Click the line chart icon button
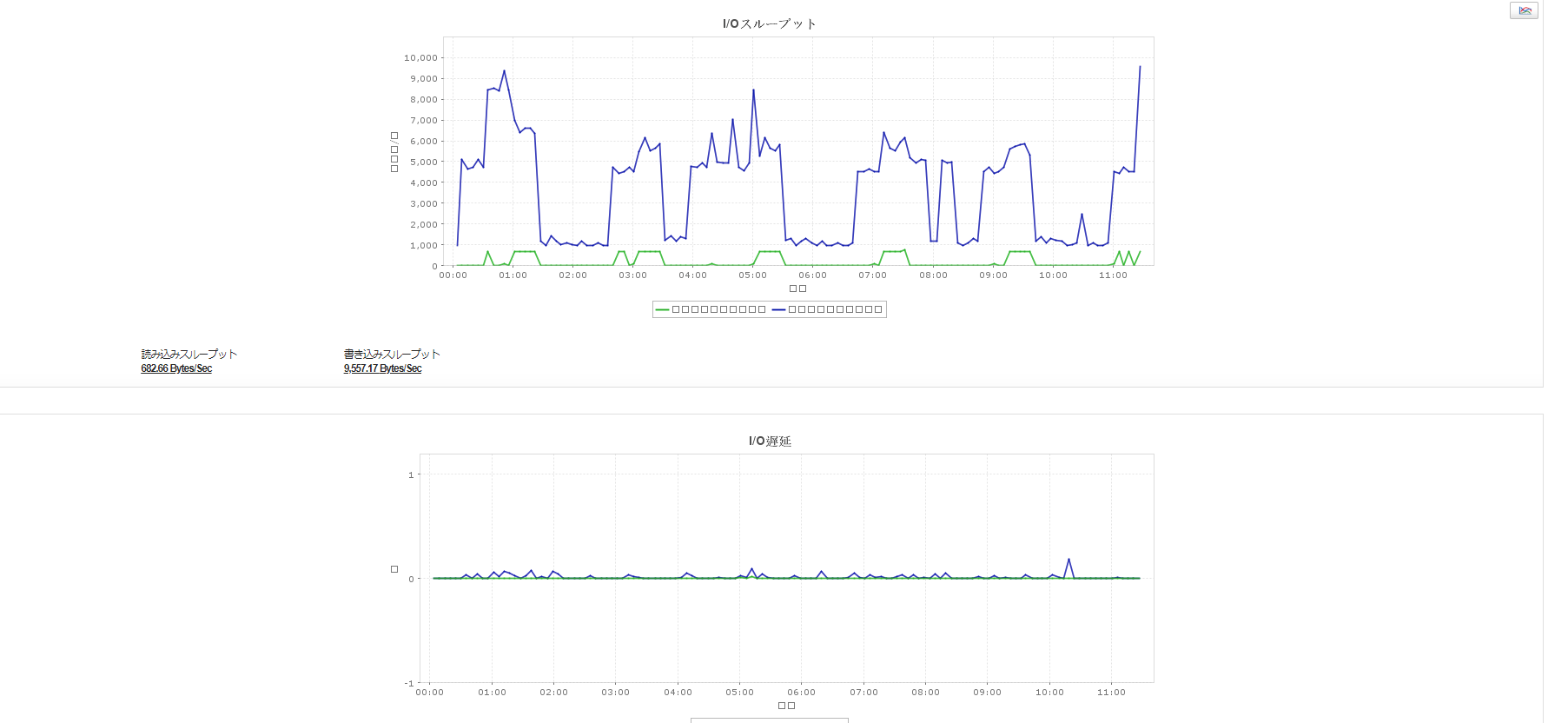Viewport: 1568px width, 723px height. coord(1524,10)
